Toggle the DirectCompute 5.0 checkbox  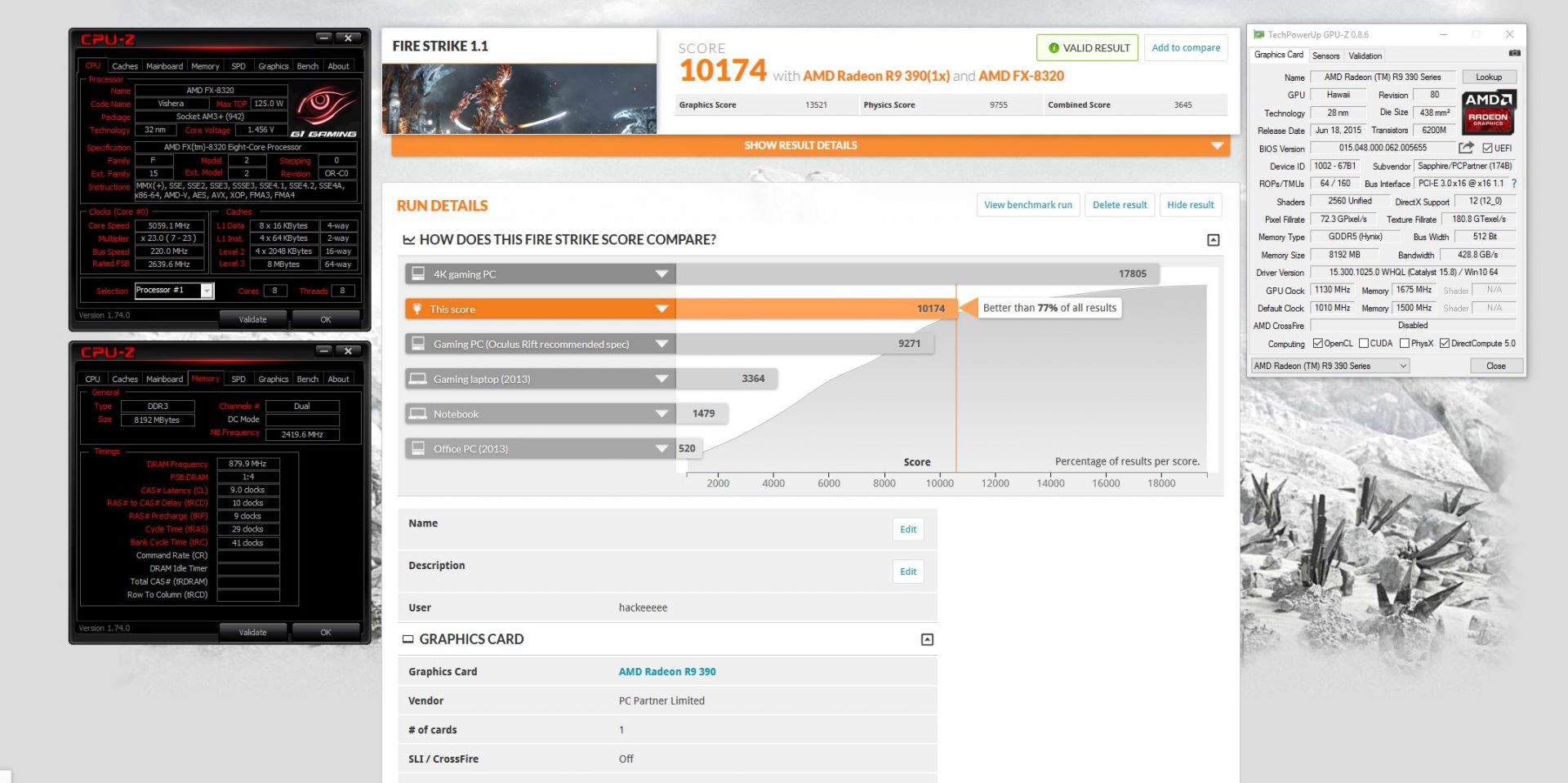click(x=1444, y=343)
